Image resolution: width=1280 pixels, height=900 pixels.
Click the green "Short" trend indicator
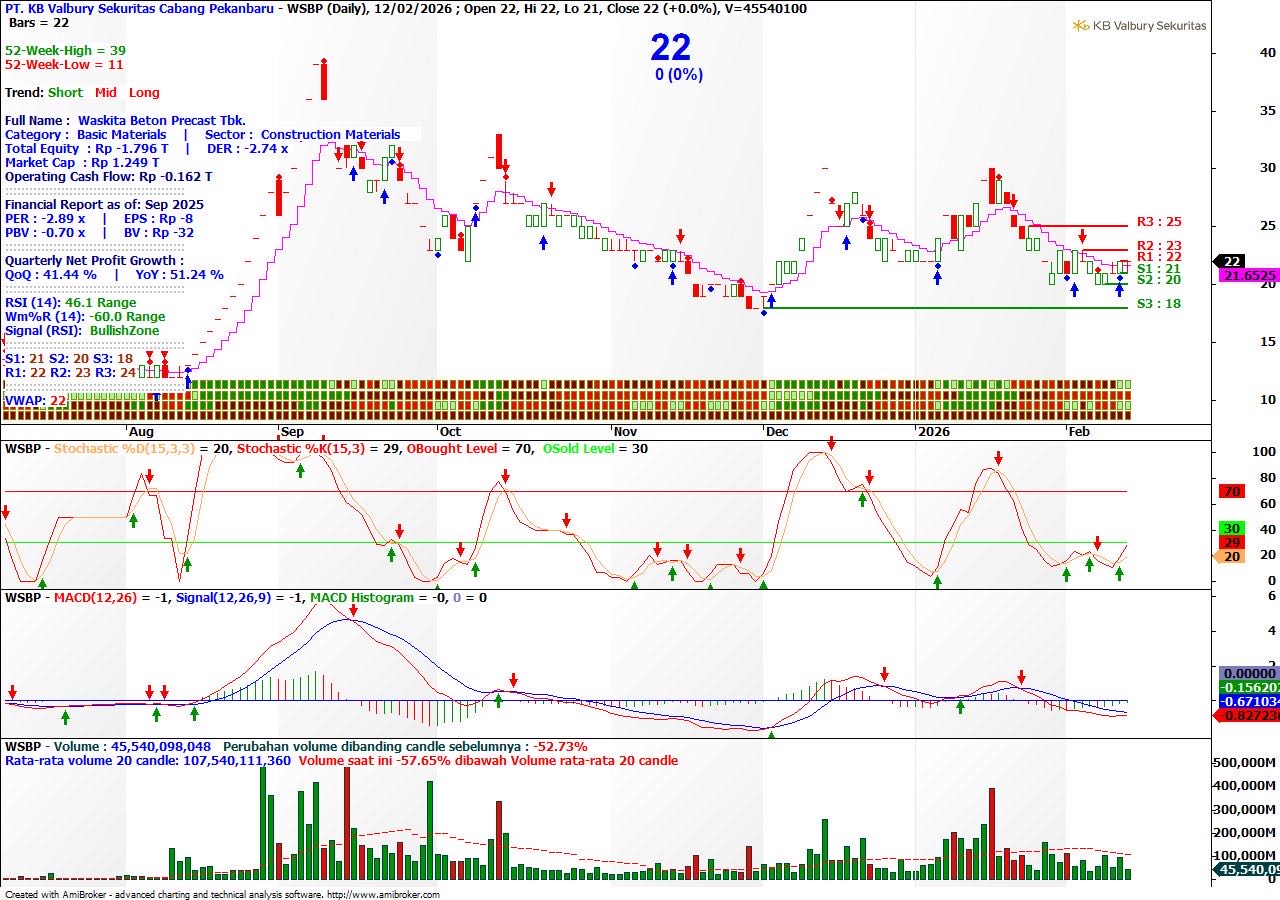[66, 92]
